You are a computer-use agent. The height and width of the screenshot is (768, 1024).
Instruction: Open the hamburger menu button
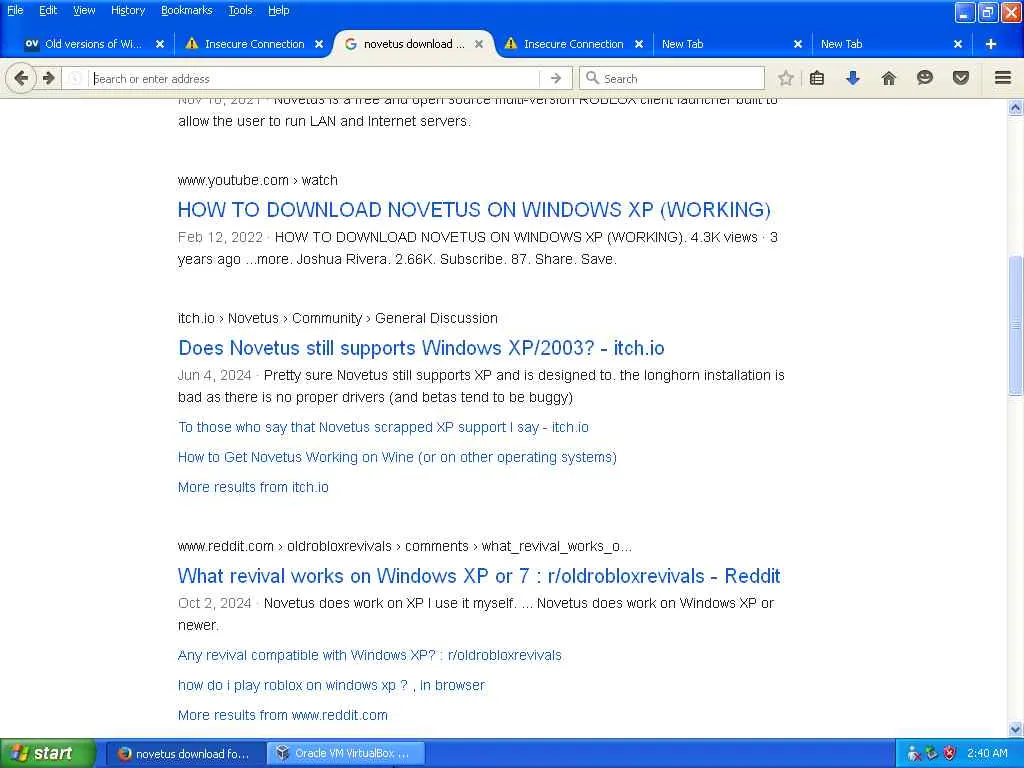[x=1003, y=78]
